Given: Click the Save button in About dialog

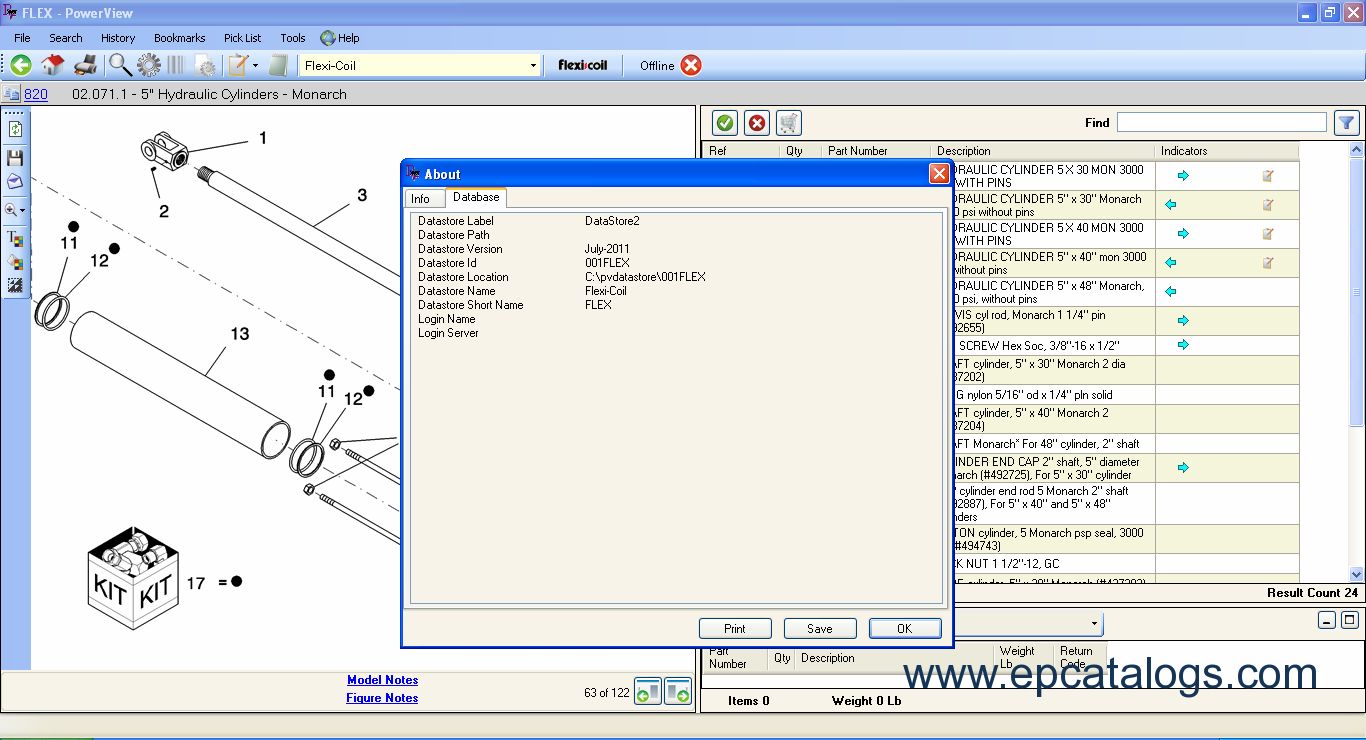Looking at the screenshot, I should (x=820, y=629).
